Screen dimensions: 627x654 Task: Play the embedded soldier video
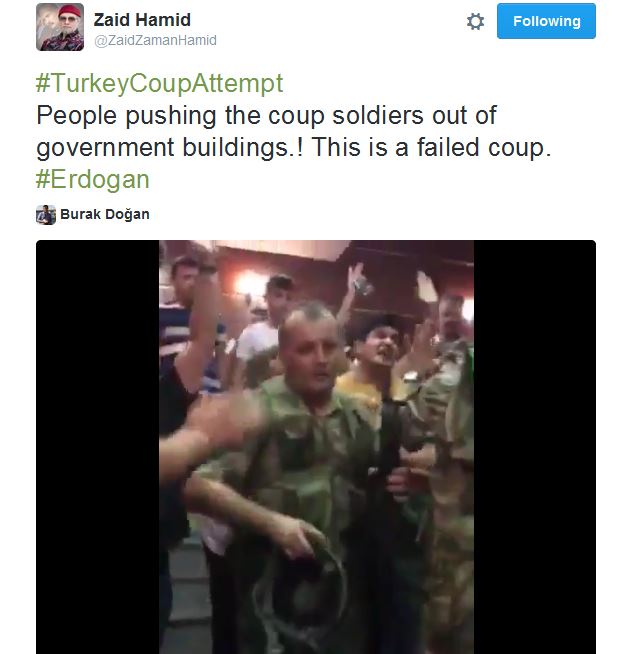click(316, 447)
